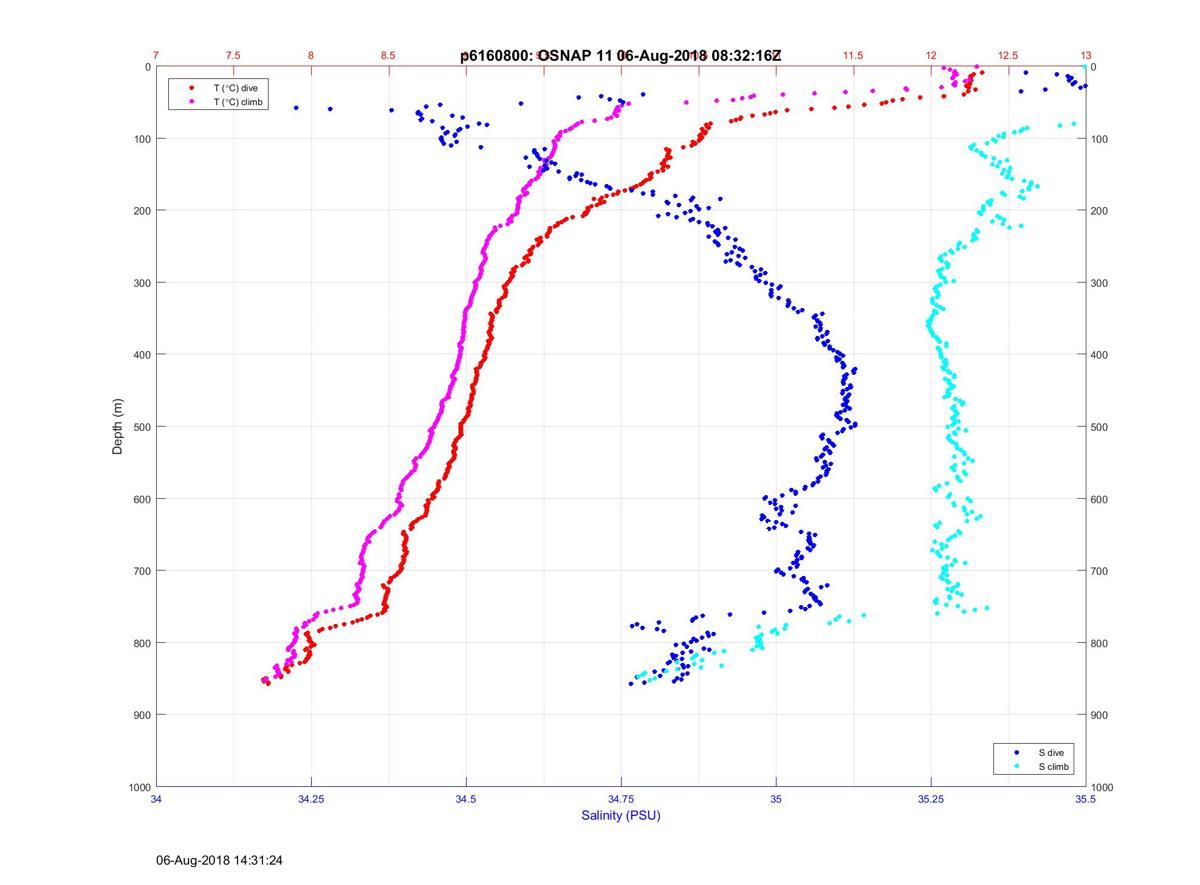Click salinity tick label '34.75'
The image size is (1200, 885).
pos(621,799)
